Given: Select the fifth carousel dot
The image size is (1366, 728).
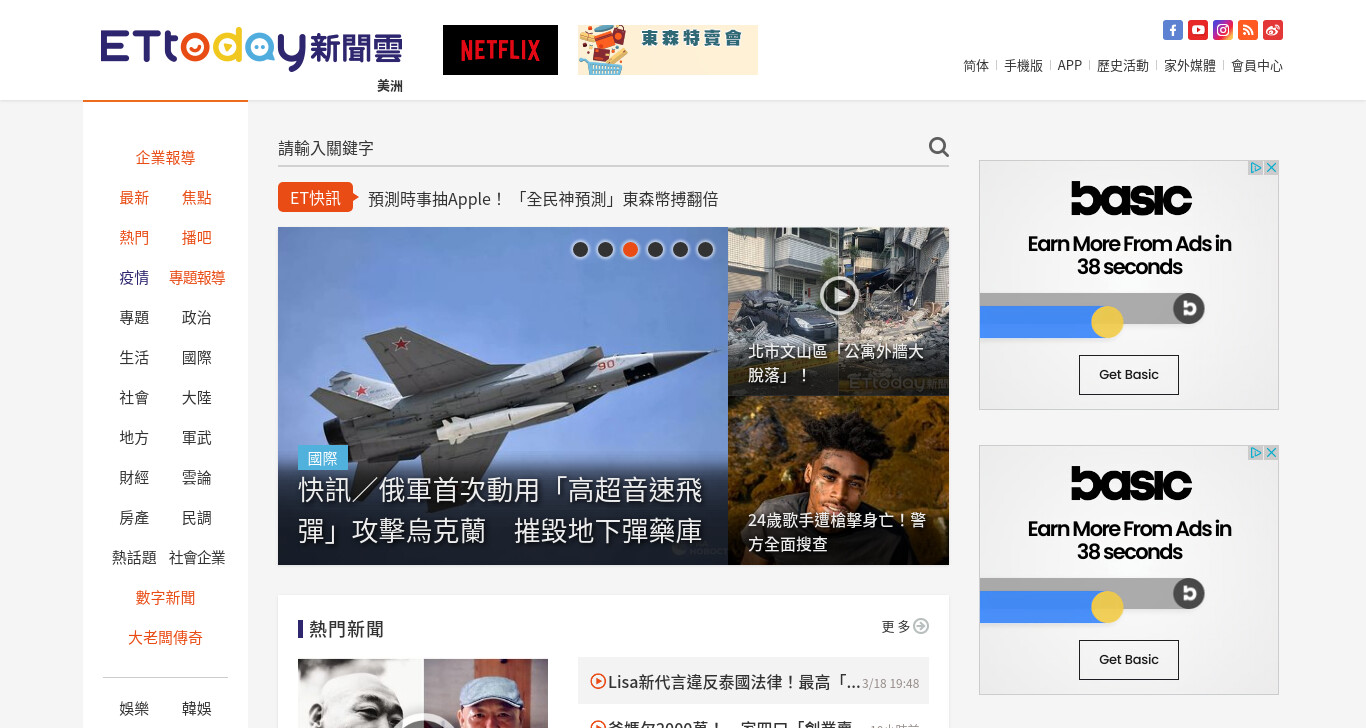Looking at the screenshot, I should [x=680, y=249].
